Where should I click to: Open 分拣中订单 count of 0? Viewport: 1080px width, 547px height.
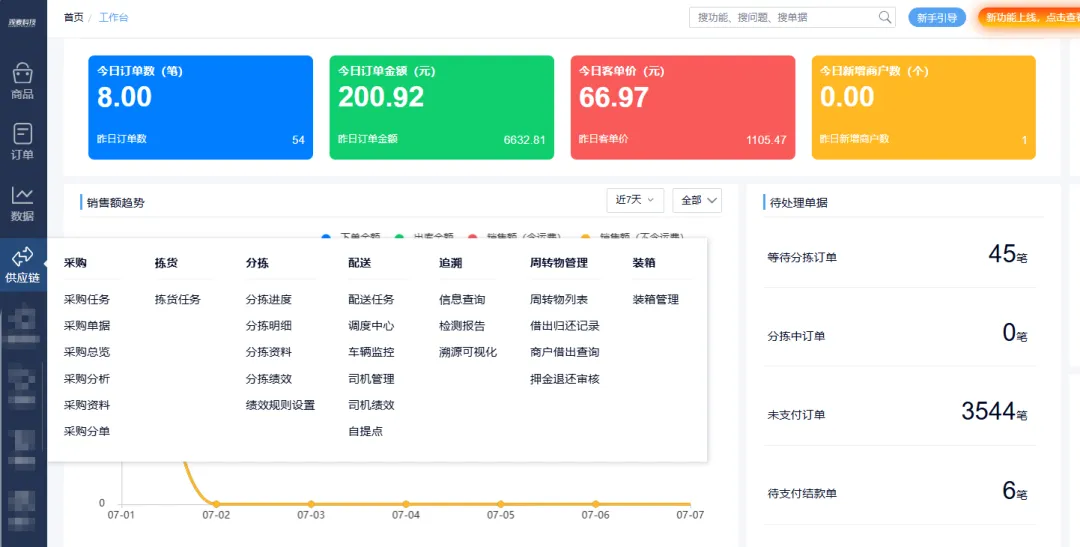coord(1015,333)
